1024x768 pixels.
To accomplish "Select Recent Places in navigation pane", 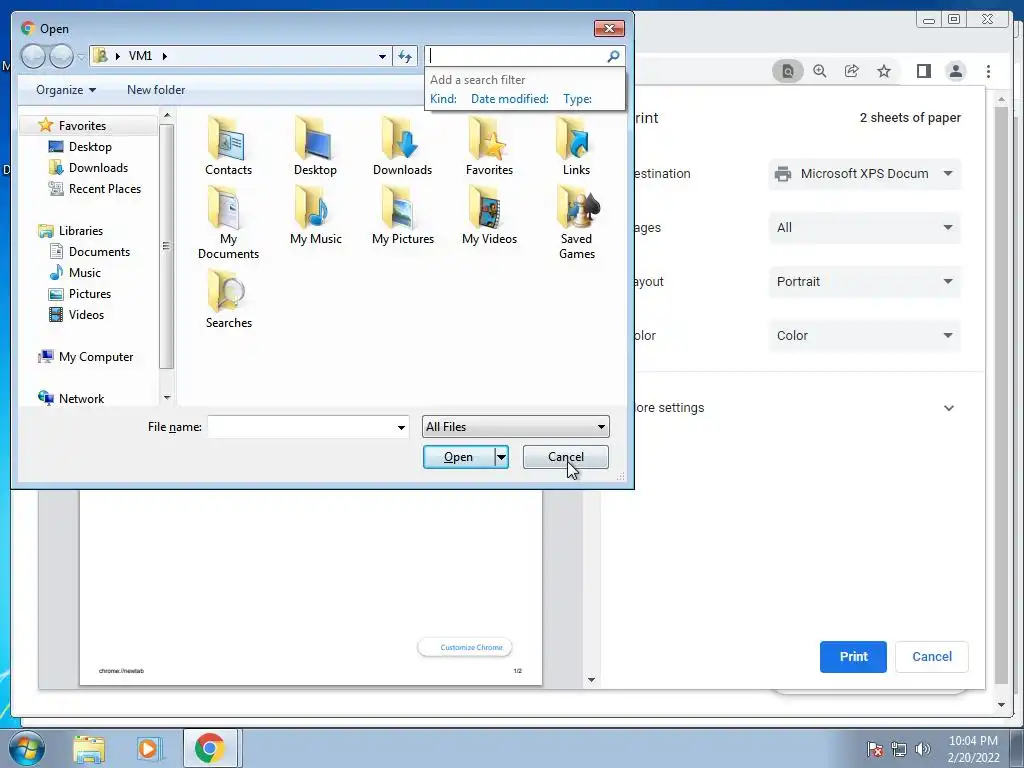I will pos(104,189).
